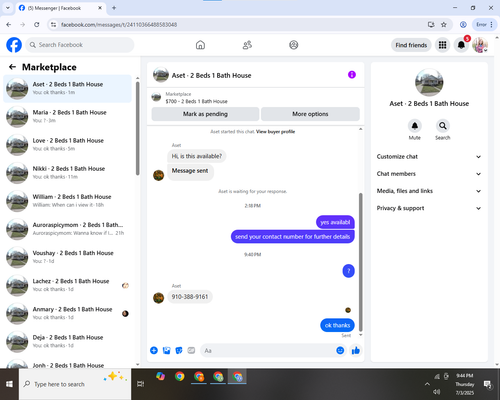This screenshot has width=500, height=400.
Task: Click the Windows taskbar search box
Action: pos(75,384)
